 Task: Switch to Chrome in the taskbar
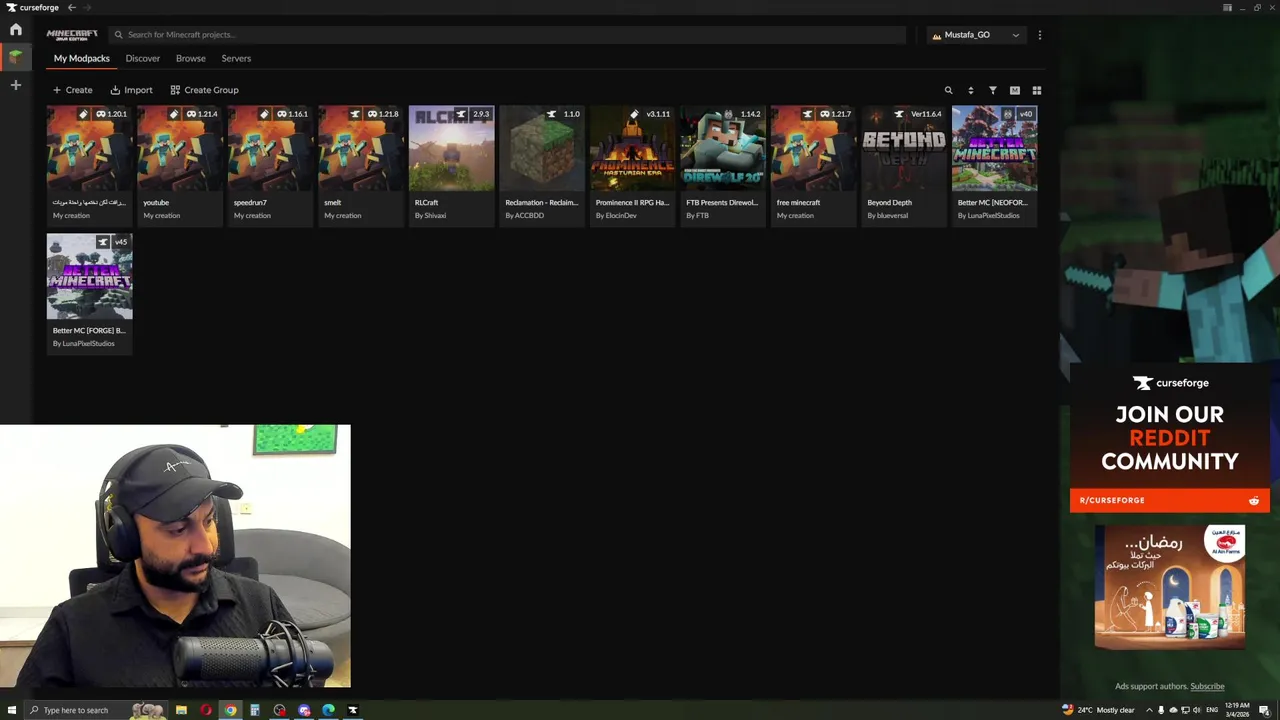pos(230,710)
